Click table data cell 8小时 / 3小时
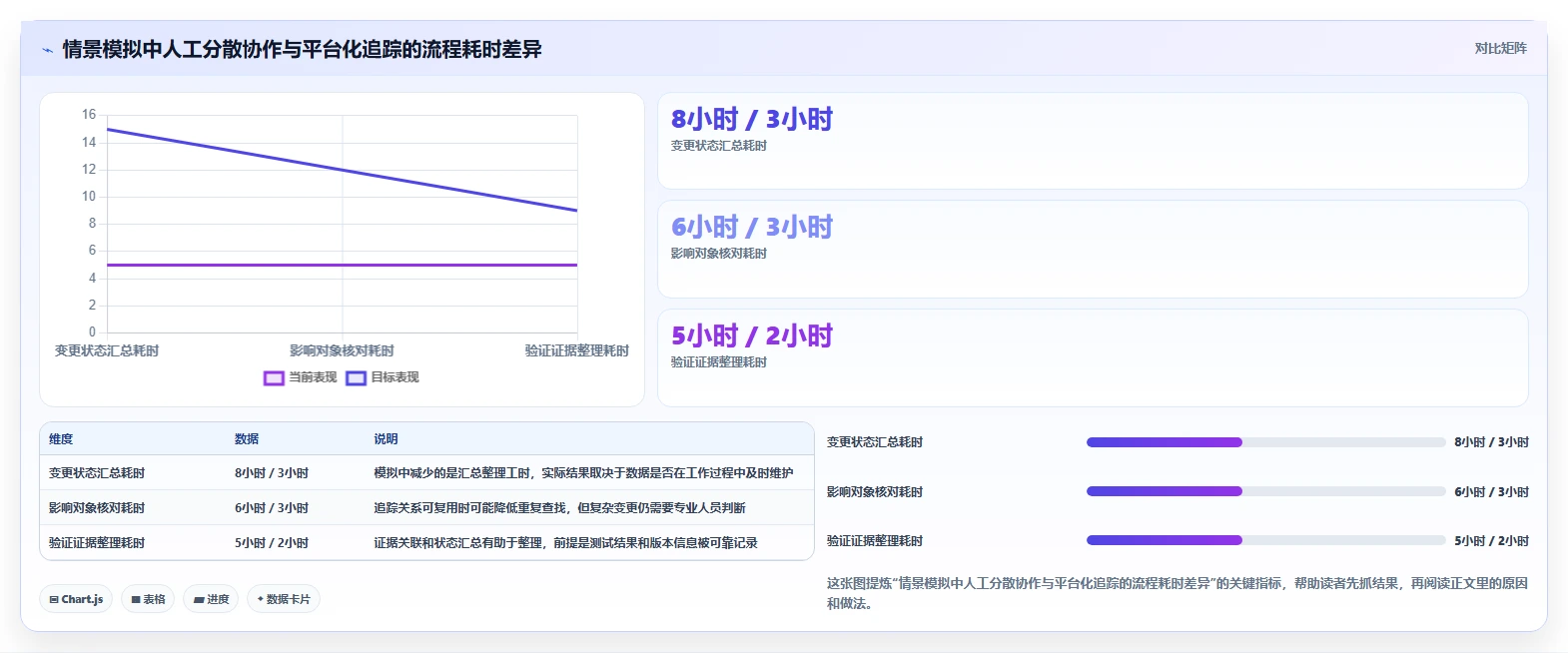 272,473
